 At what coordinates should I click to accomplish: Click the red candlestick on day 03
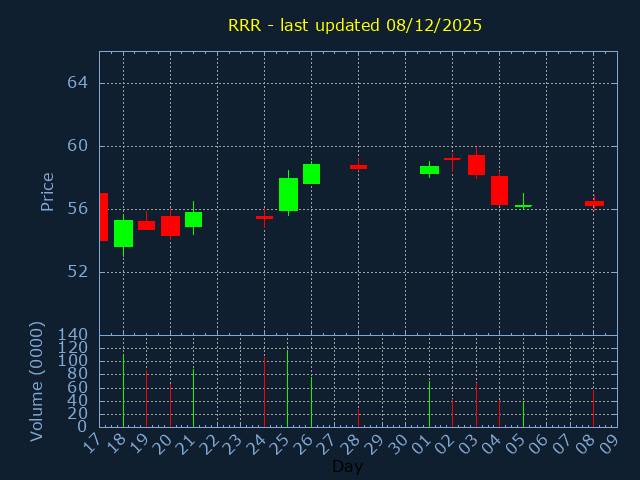click(x=476, y=165)
